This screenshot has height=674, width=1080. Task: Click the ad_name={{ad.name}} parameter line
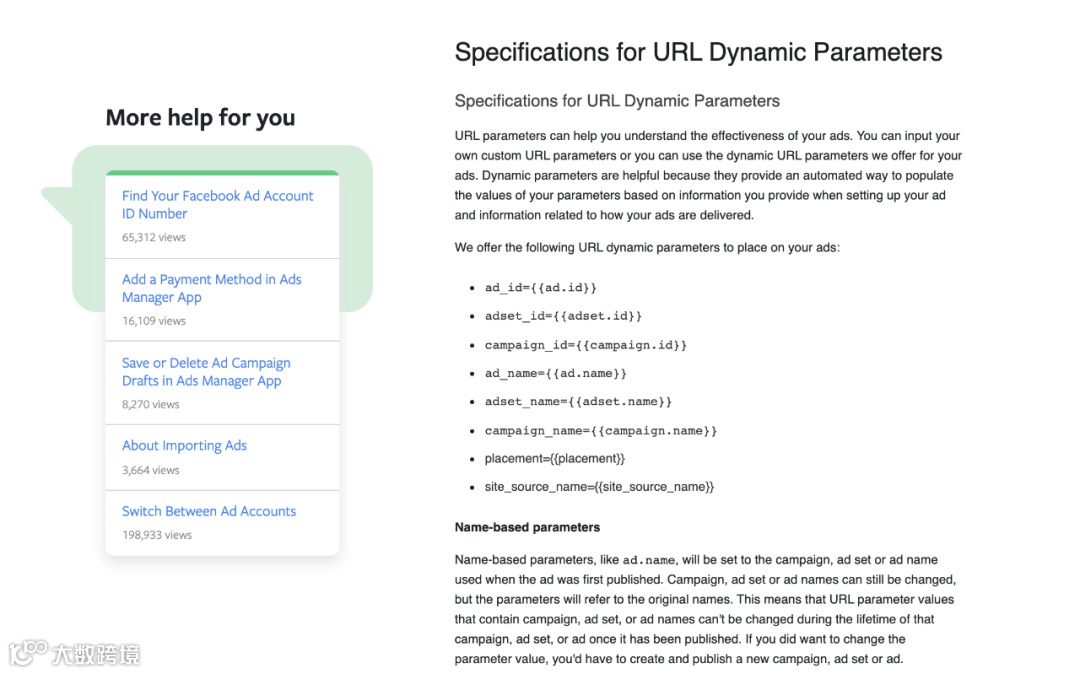[x=555, y=373]
